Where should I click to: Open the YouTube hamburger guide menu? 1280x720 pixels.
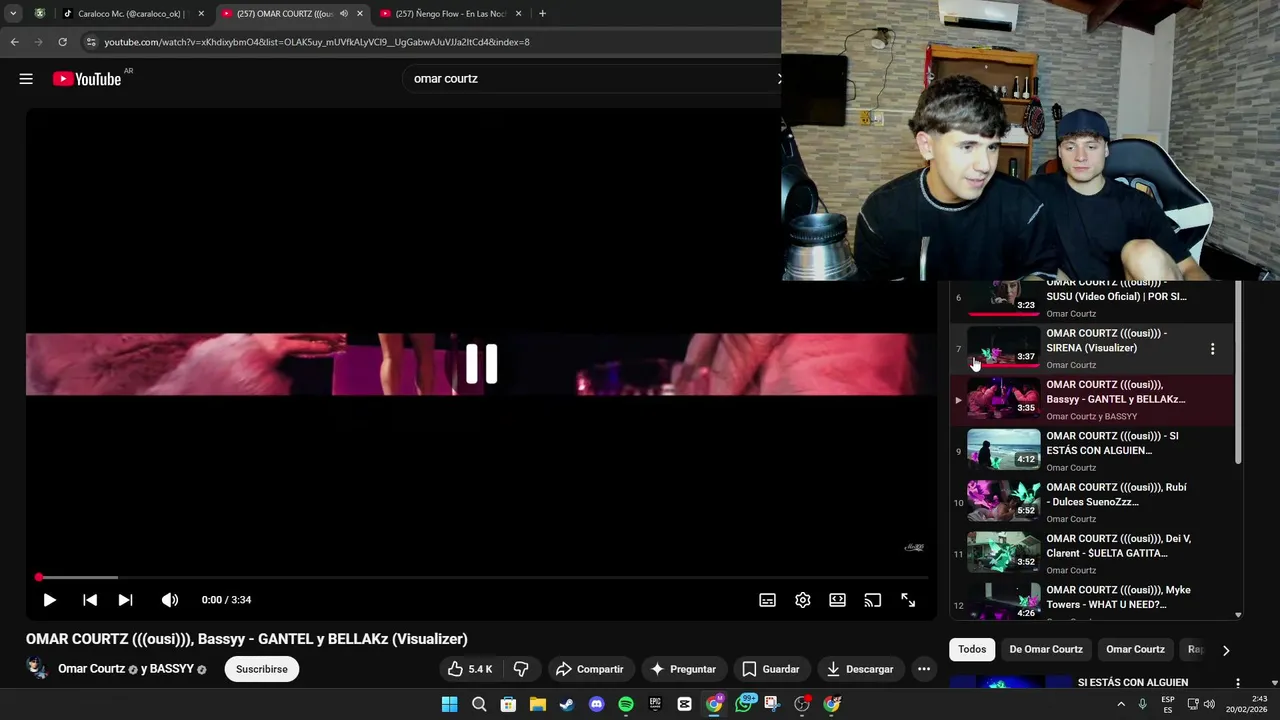coord(26,79)
